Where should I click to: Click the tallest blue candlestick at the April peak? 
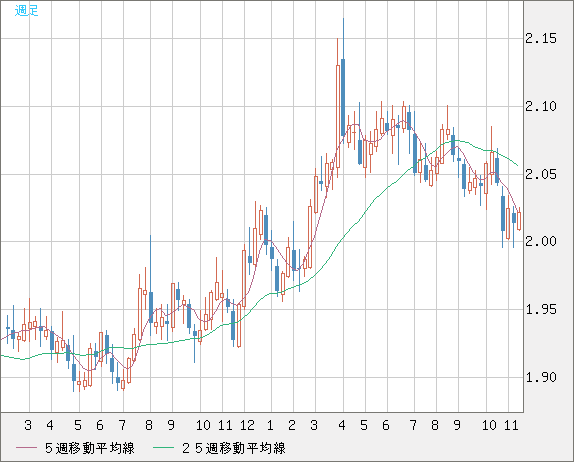tap(343, 97)
